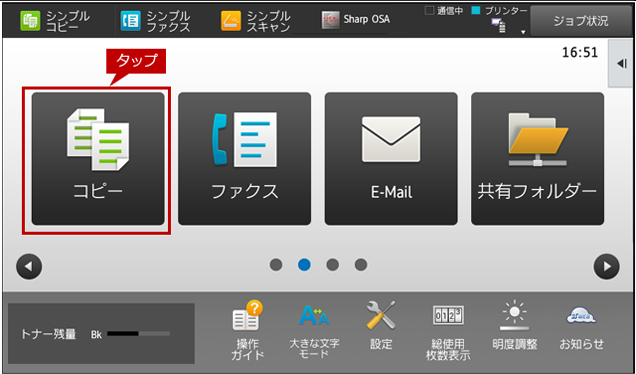
Task: Go to next home page arrow
Action: point(606,267)
